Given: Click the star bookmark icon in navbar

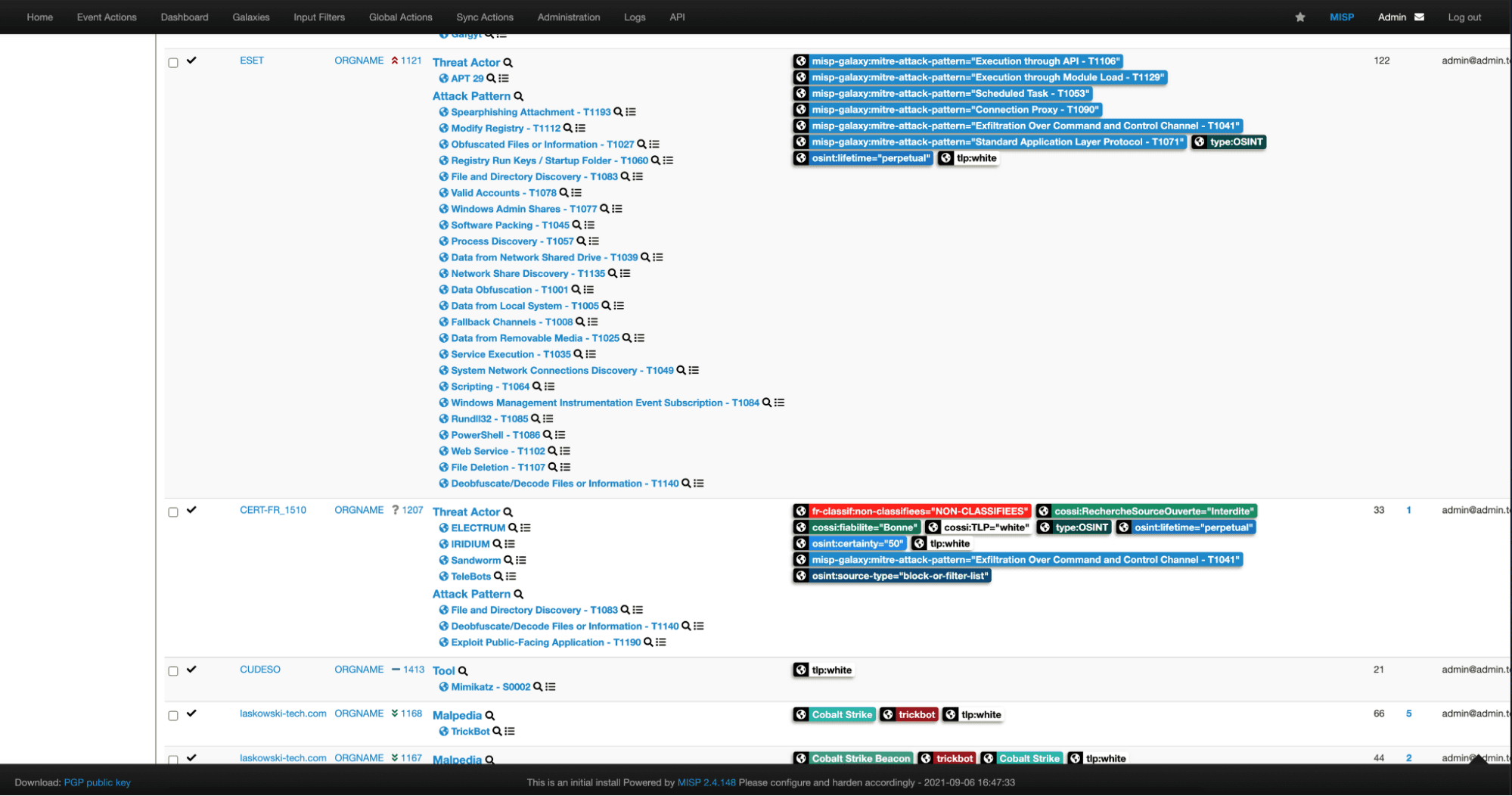Looking at the screenshot, I should pos(1299,17).
